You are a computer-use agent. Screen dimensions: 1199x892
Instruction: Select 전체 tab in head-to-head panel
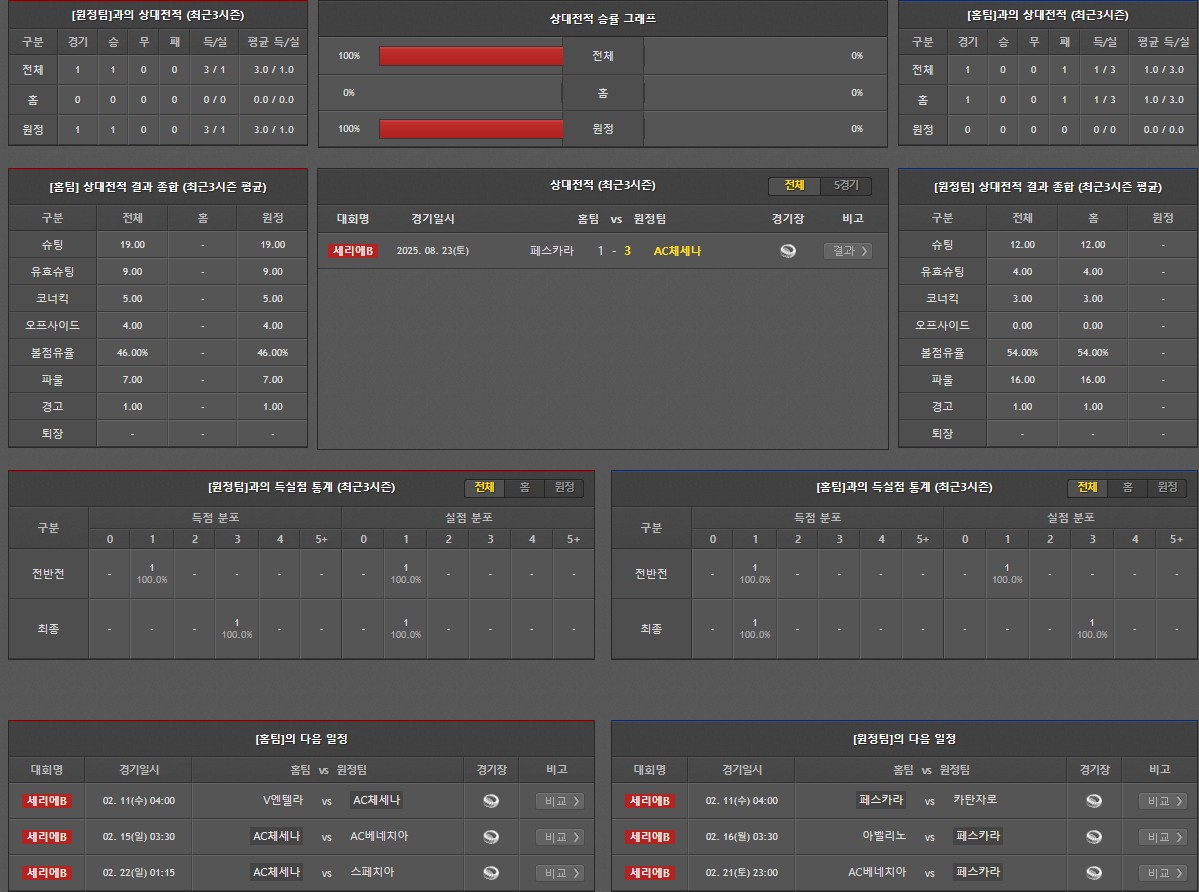pos(794,186)
